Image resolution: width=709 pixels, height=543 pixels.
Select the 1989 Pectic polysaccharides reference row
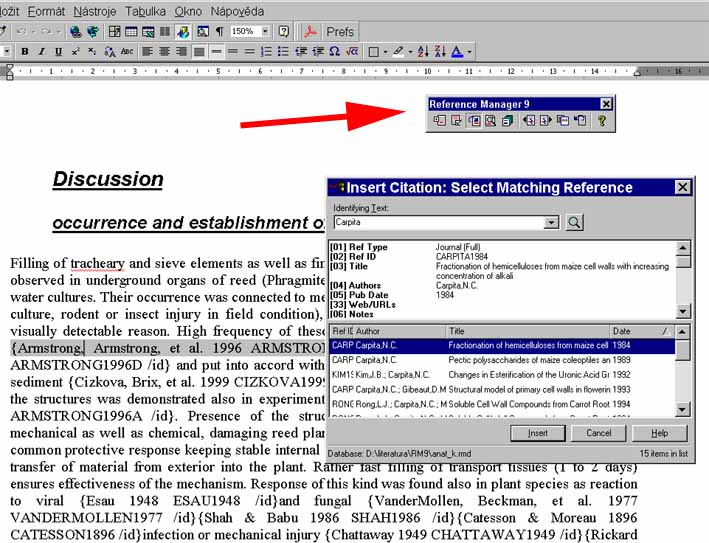pos(502,360)
